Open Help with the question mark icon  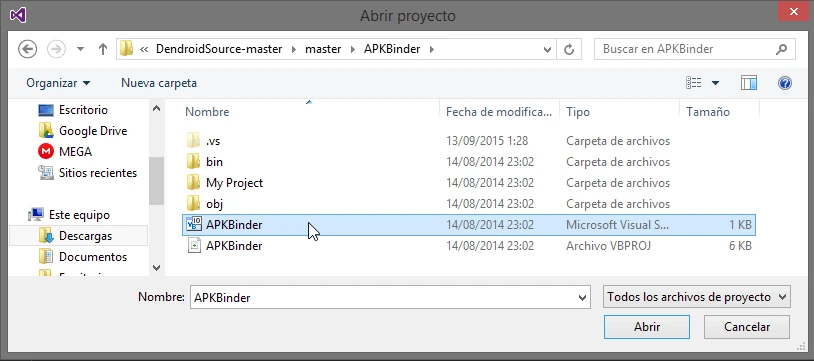tap(784, 83)
